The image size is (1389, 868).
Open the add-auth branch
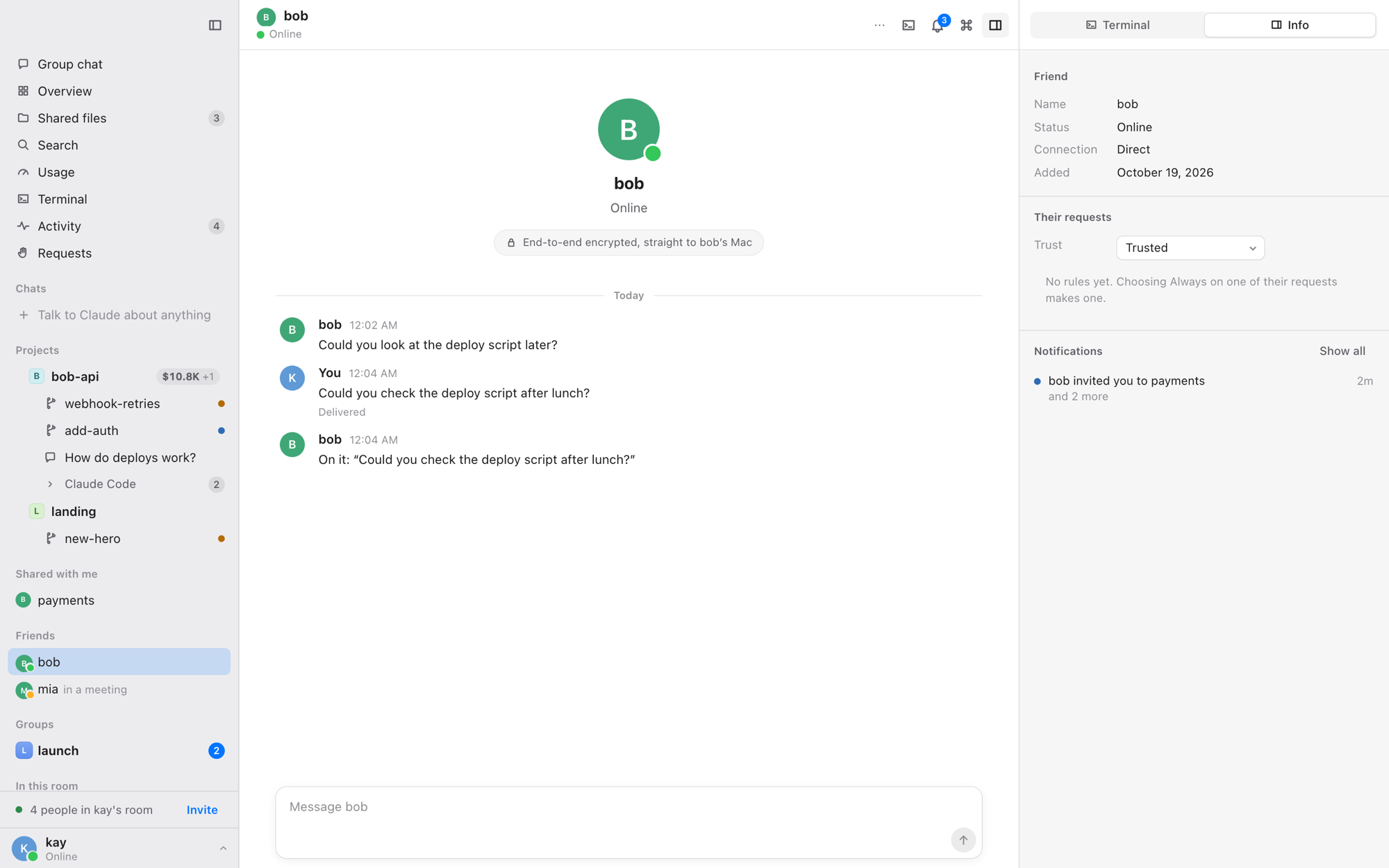(119, 431)
